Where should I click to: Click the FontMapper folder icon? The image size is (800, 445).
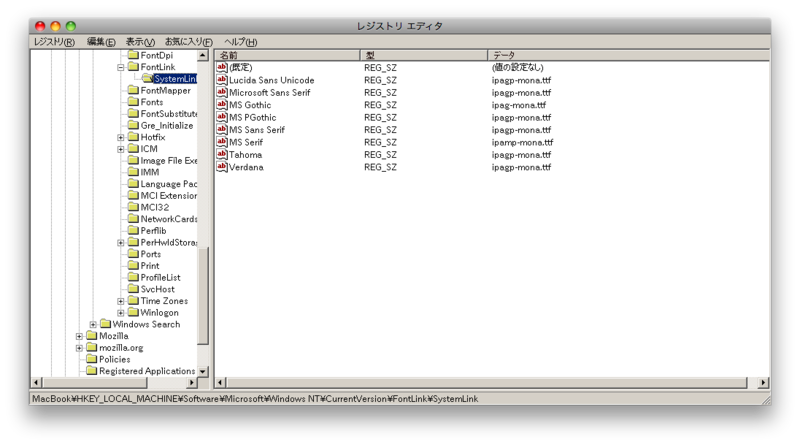point(133,90)
